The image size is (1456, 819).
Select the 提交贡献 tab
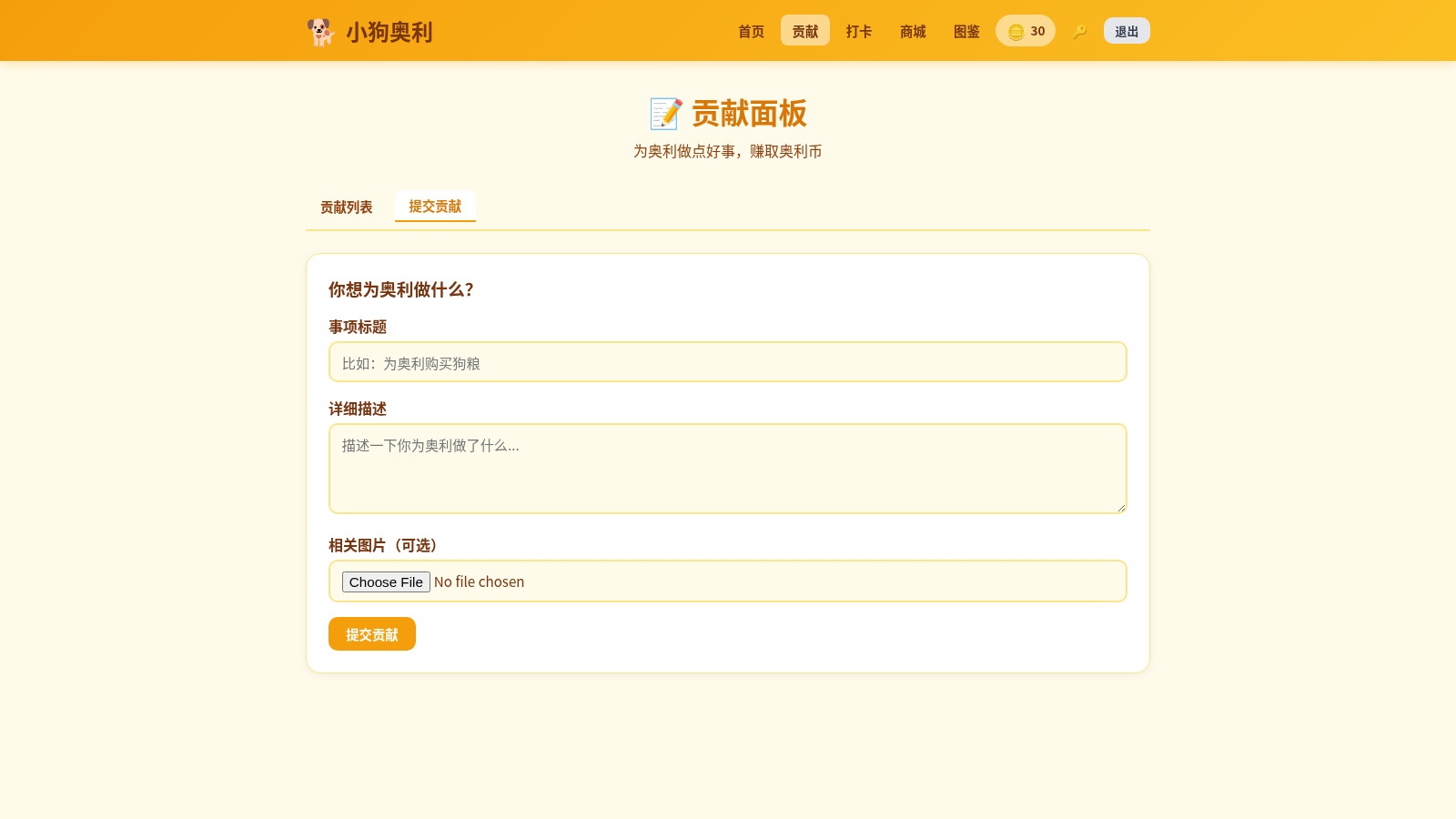coord(435,207)
